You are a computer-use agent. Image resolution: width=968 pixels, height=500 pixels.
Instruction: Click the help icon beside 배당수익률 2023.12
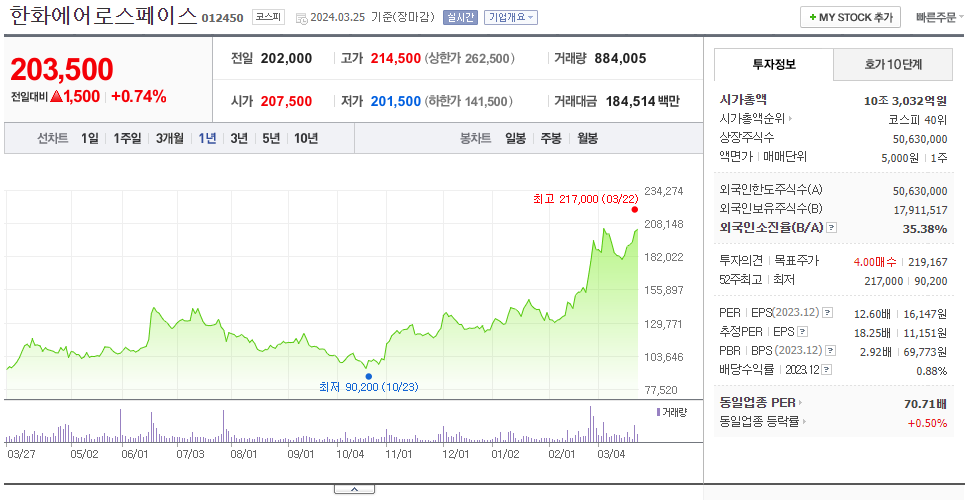(x=827, y=370)
